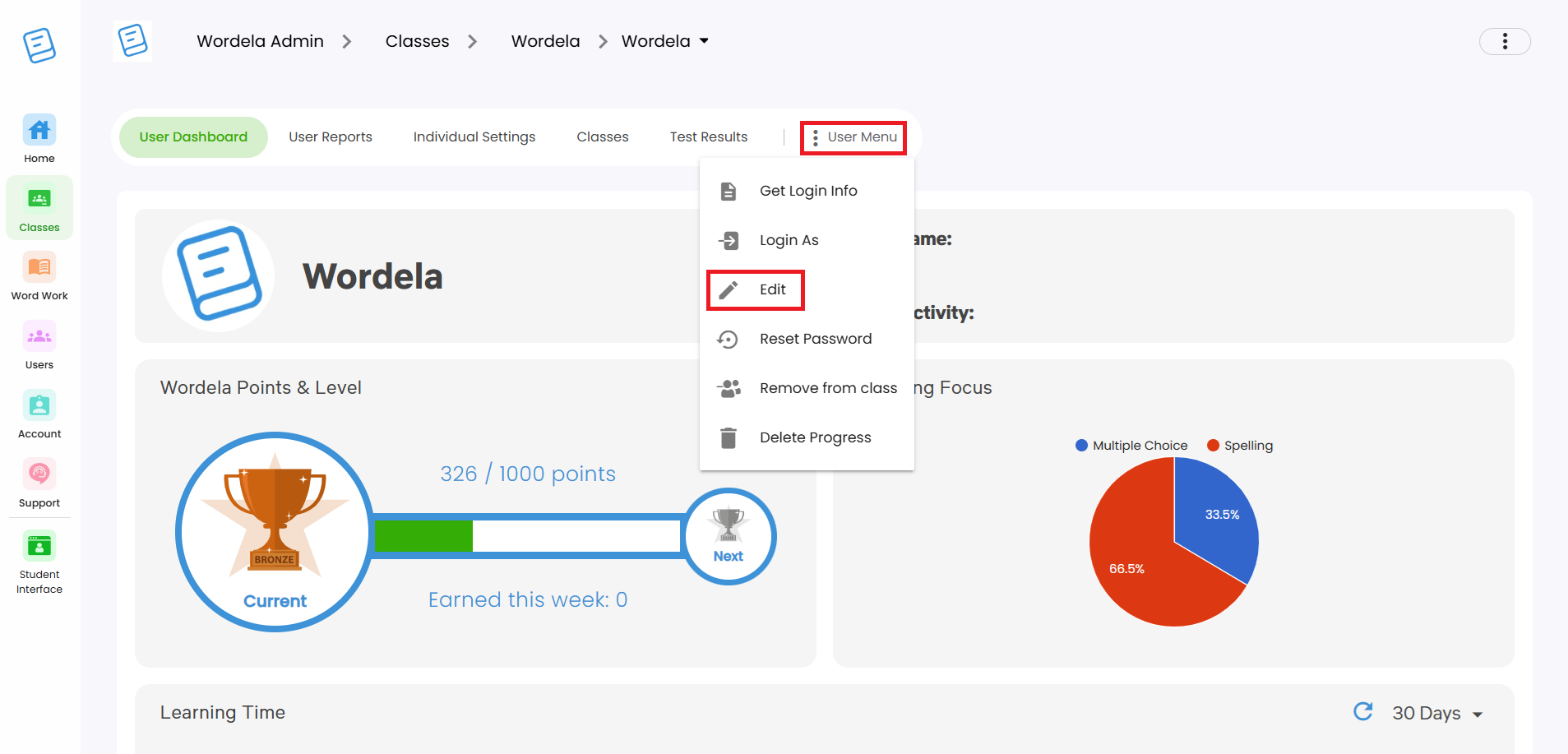Click the refresh icon beside 30 Days
This screenshot has height=754, width=1568.
pos(1363,711)
